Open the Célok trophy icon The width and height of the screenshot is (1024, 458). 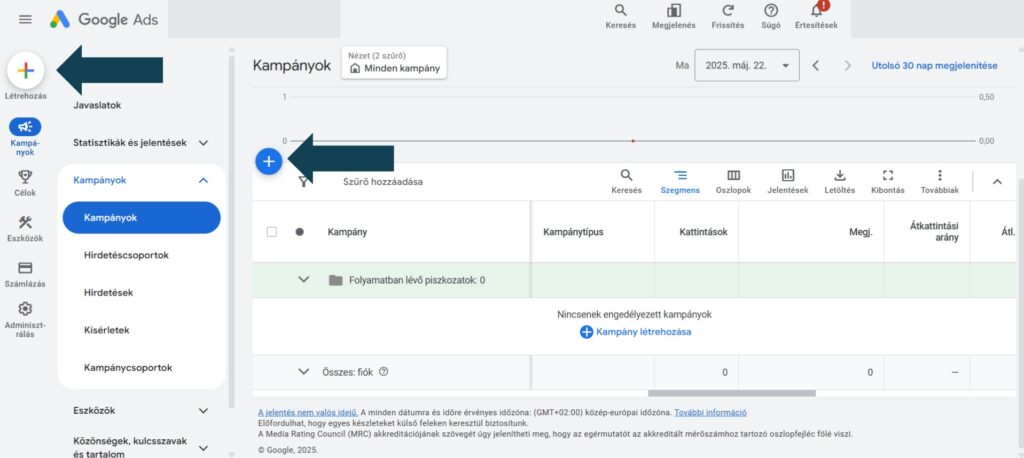pyautogui.click(x=25, y=176)
